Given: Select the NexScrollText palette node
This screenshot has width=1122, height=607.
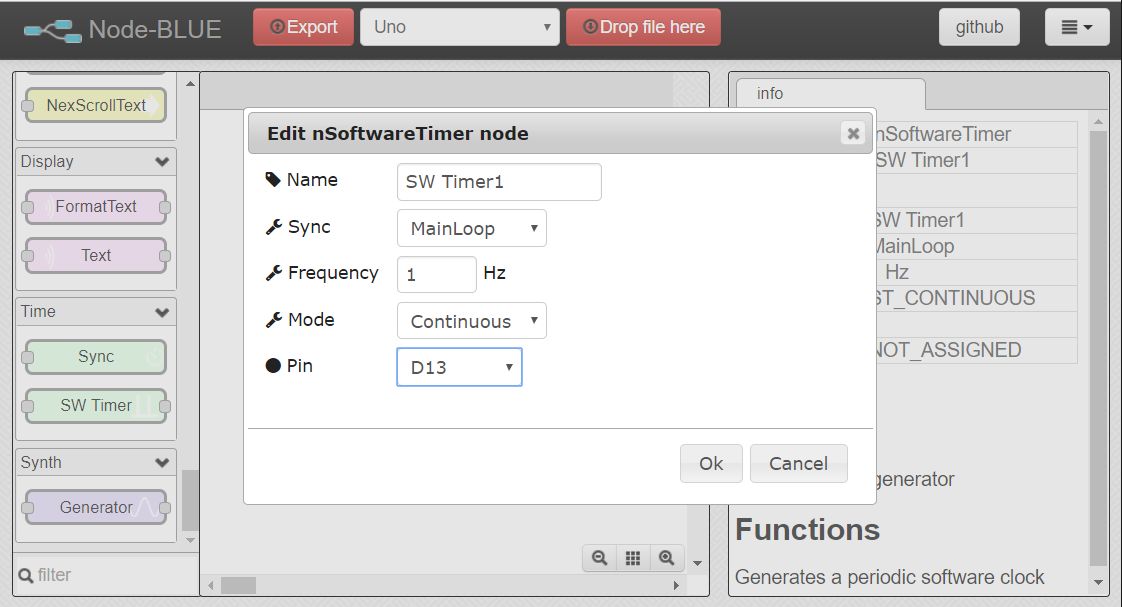Looking at the screenshot, I should (96, 105).
